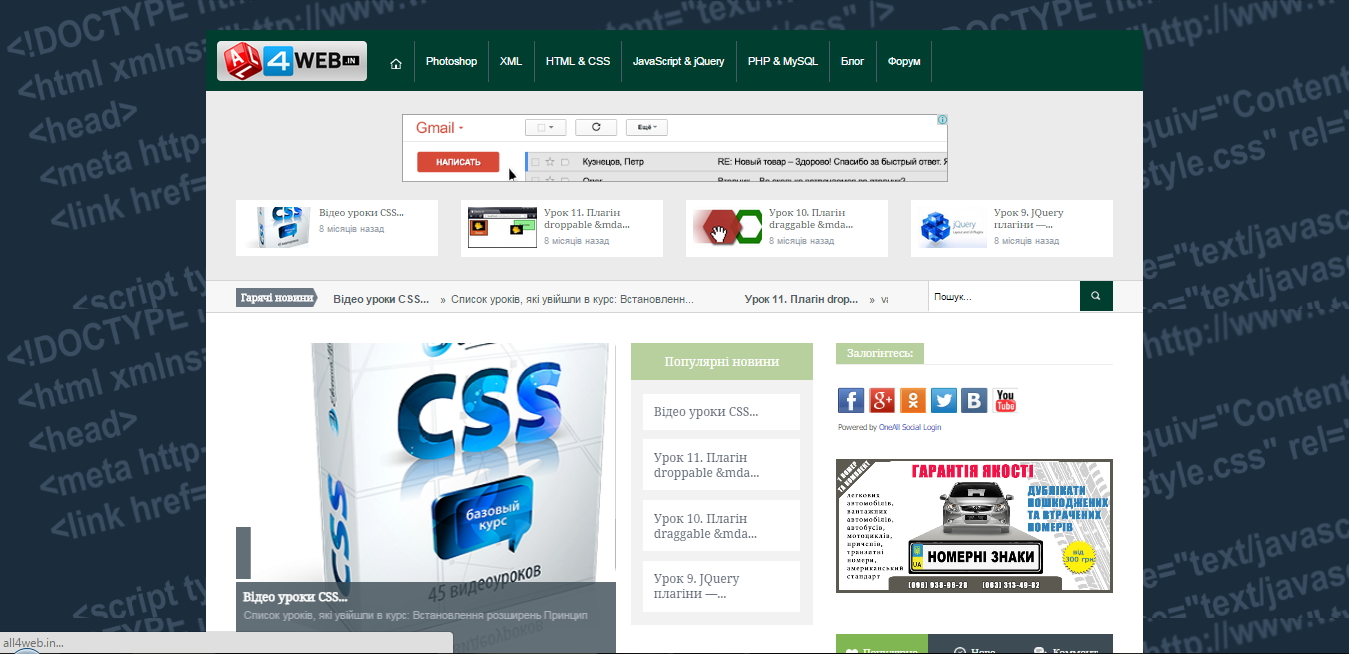Click 'Відео уроки CSS...' in the hot news ticker
The image size is (1349, 654).
tap(382, 299)
